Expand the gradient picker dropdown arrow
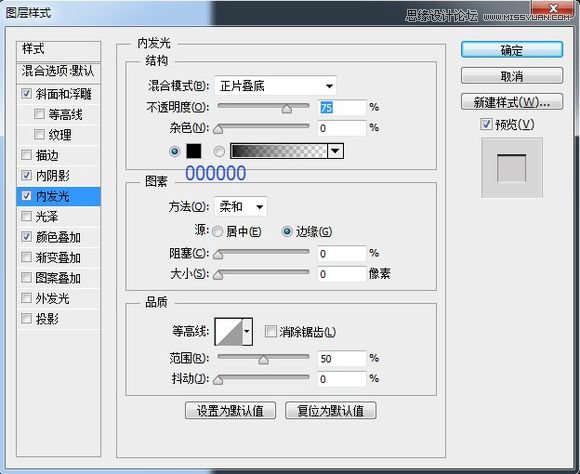 (x=335, y=151)
